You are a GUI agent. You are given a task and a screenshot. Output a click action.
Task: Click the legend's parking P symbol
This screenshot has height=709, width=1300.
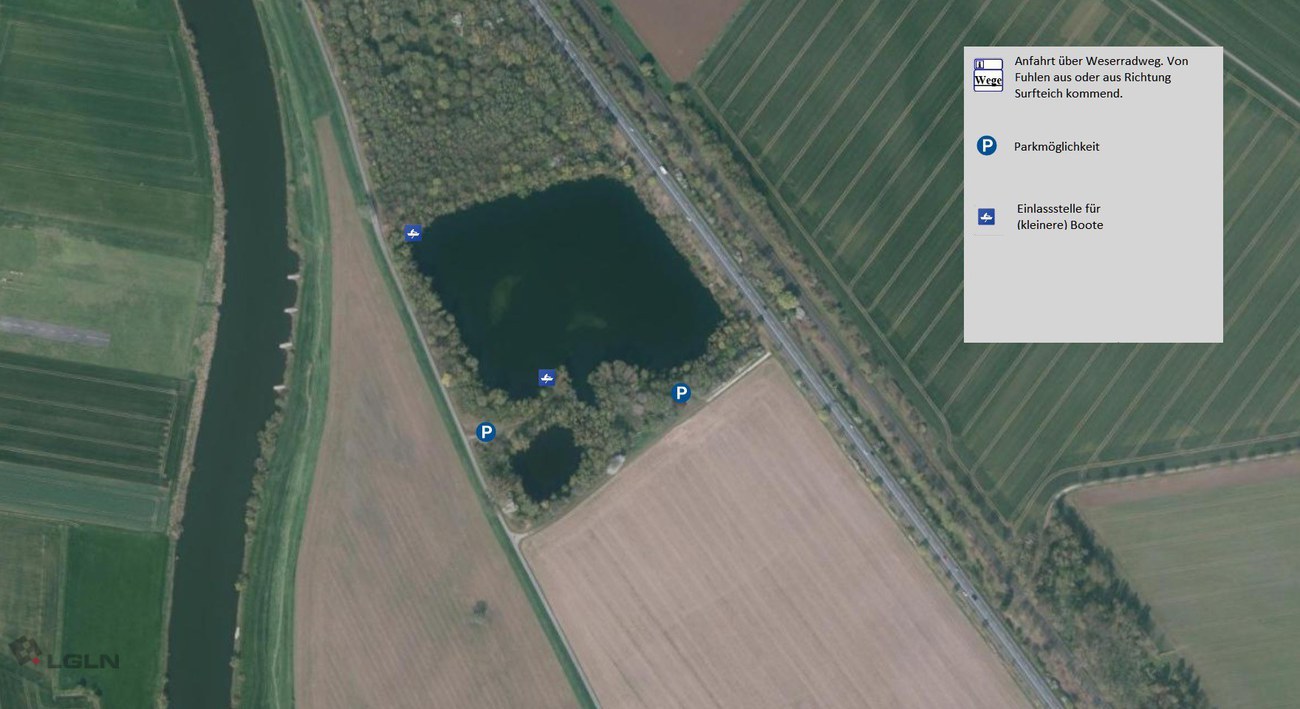coord(987,146)
